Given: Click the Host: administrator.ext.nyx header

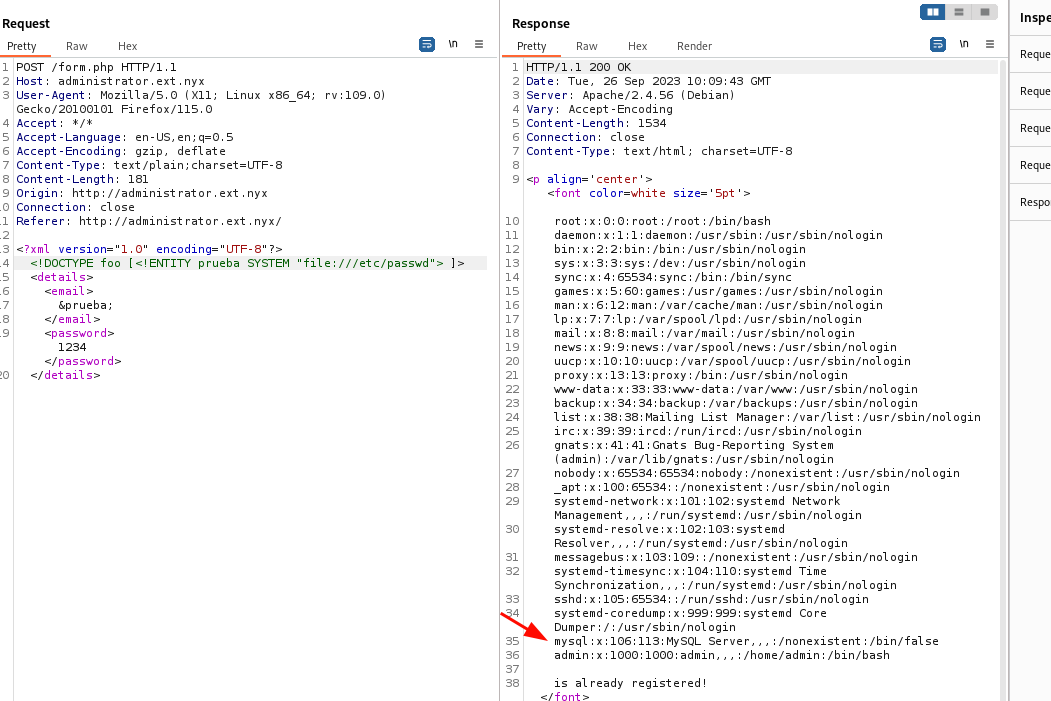Looking at the screenshot, I should pos(111,81).
